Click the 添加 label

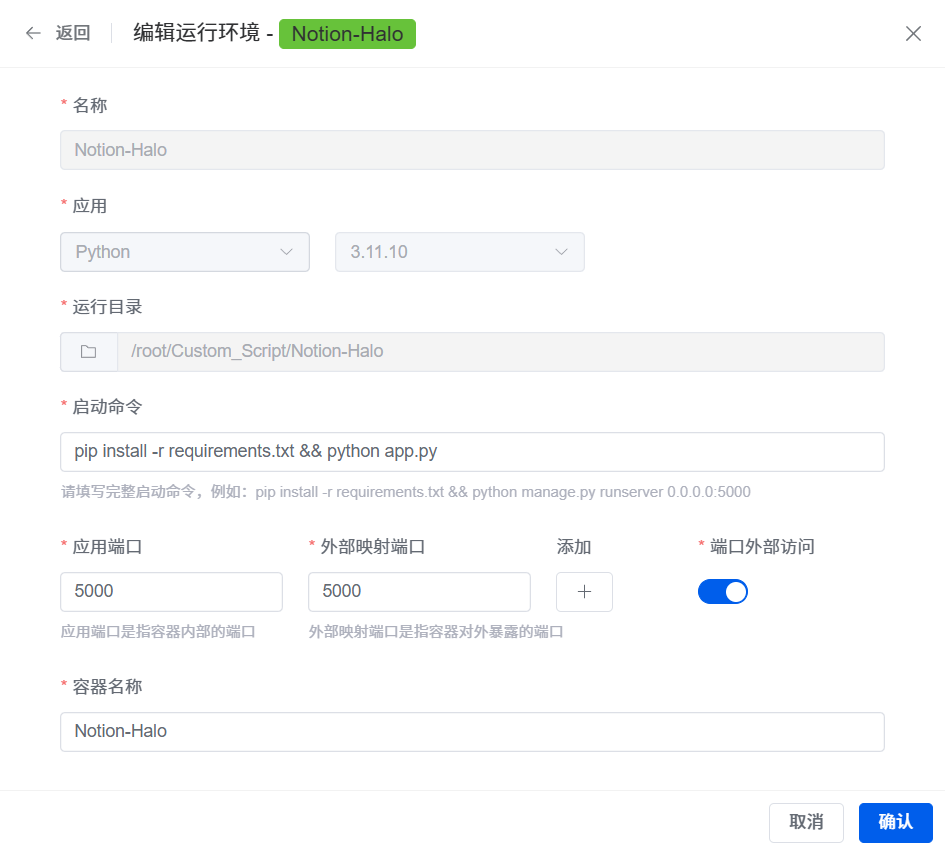573,547
